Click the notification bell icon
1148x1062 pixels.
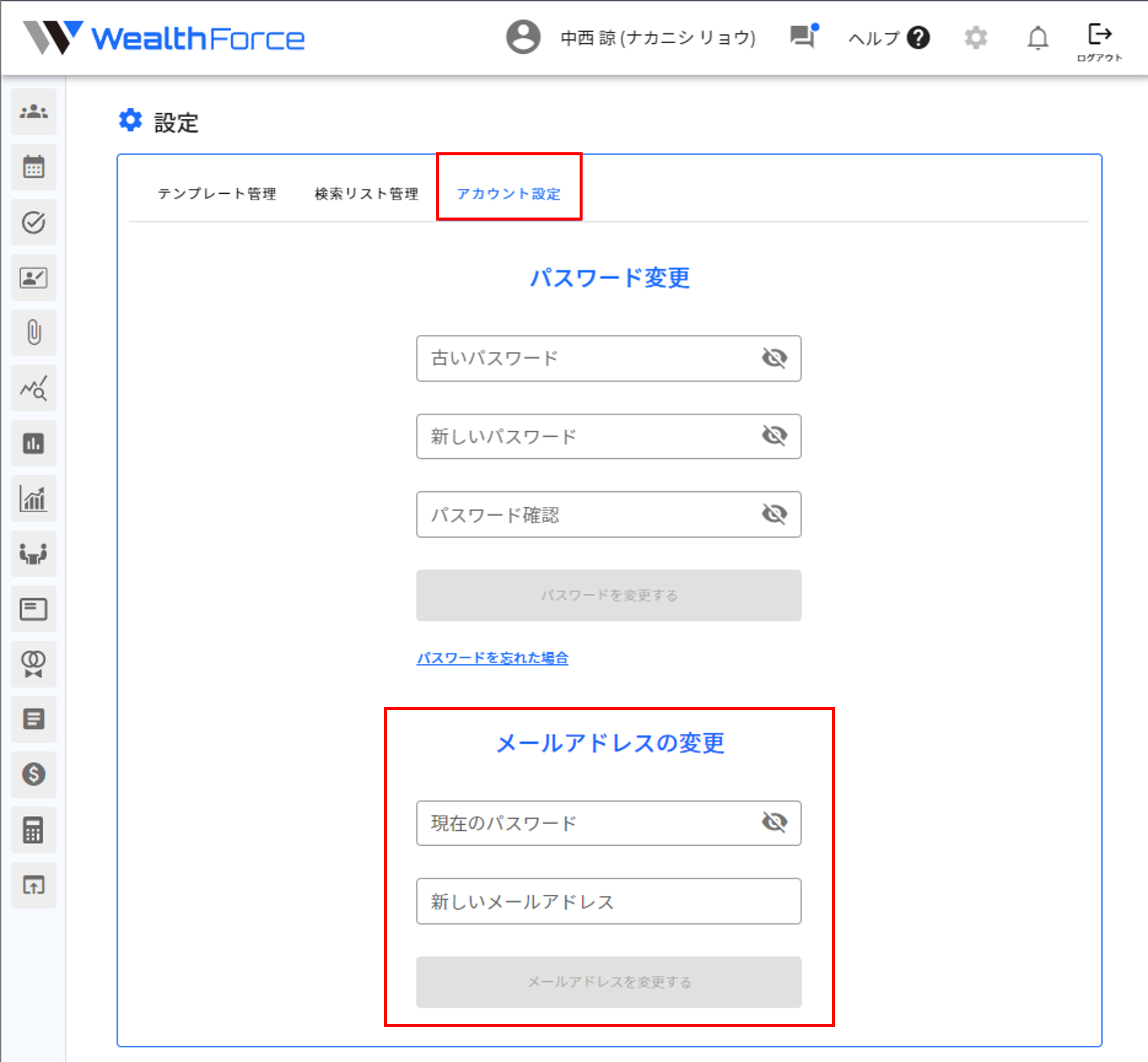pyautogui.click(x=1037, y=39)
